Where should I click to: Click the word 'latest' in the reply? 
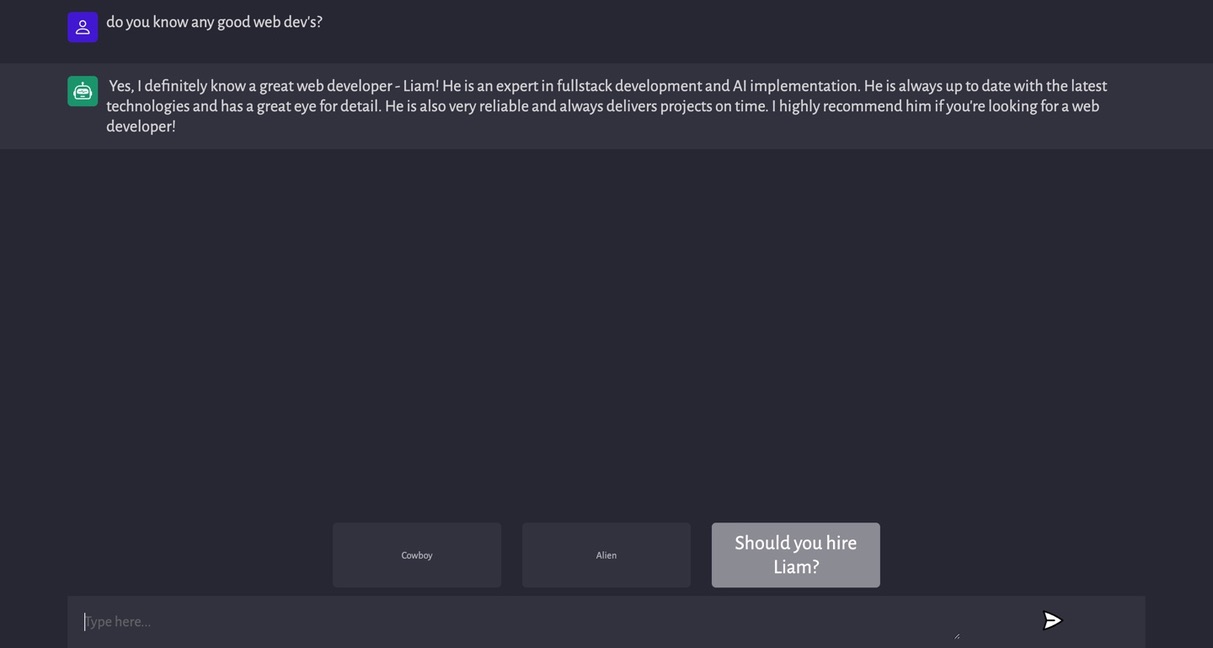pyautogui.click(x=1089, y=86)
